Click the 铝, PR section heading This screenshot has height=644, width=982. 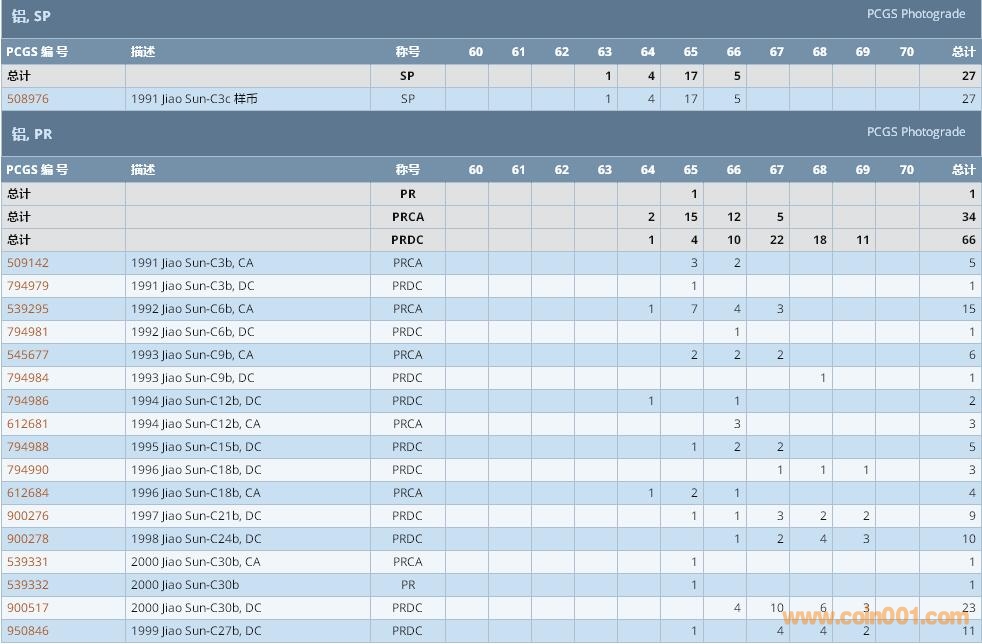tap(32, 134)
